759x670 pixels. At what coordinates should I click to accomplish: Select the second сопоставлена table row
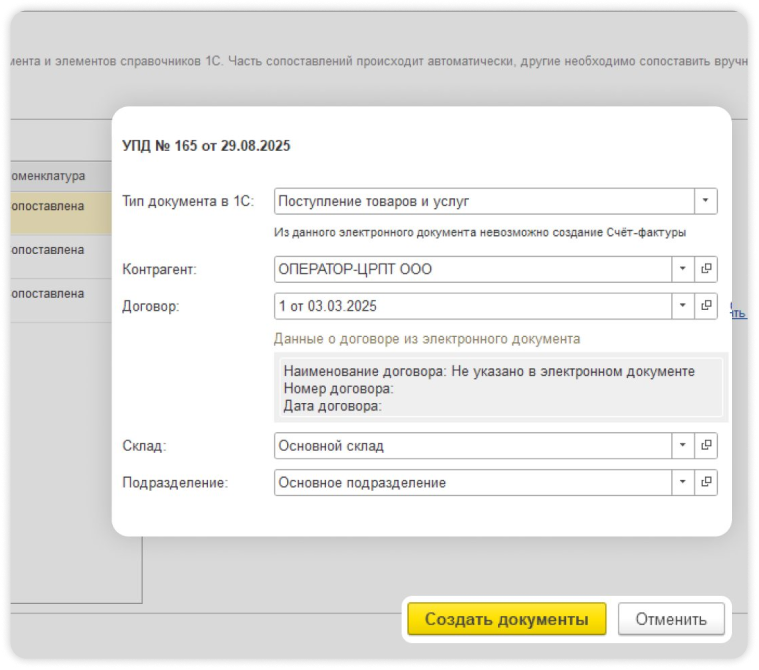coord(55,250)
